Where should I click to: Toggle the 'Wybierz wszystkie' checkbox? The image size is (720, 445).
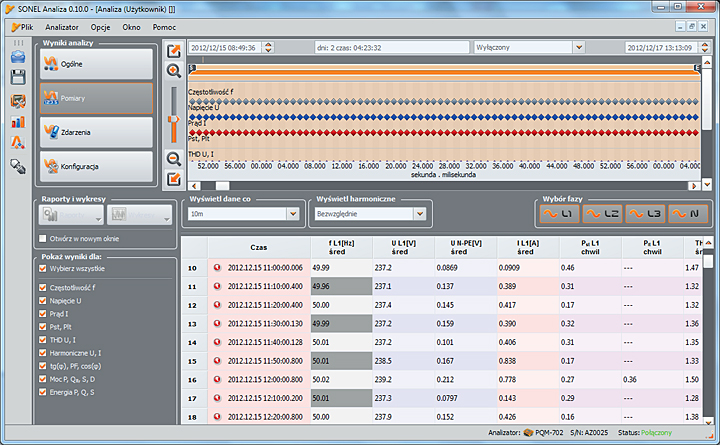click(x=42, y=270)
